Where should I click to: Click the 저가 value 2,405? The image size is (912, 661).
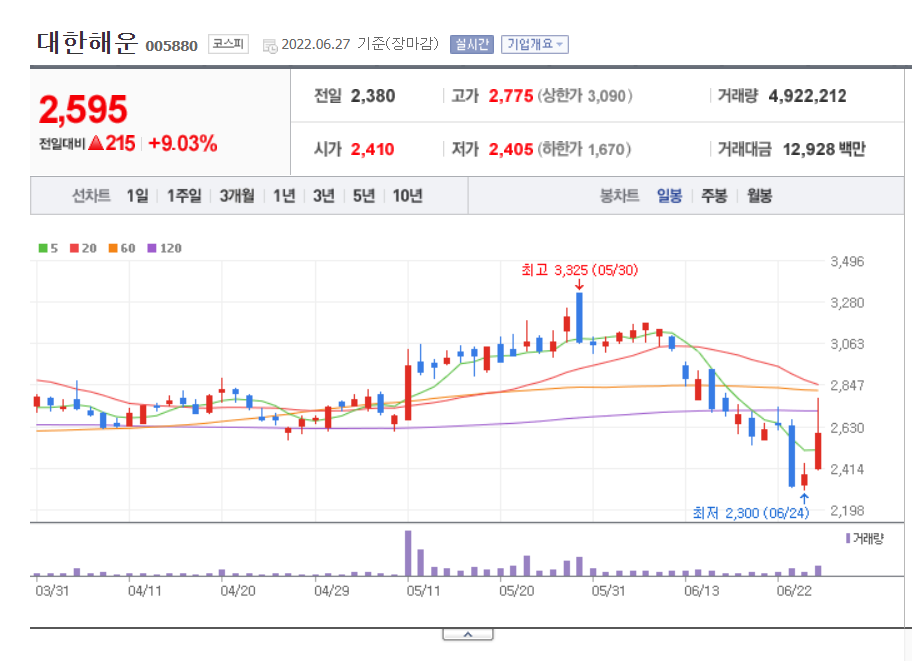pos(511,150)
